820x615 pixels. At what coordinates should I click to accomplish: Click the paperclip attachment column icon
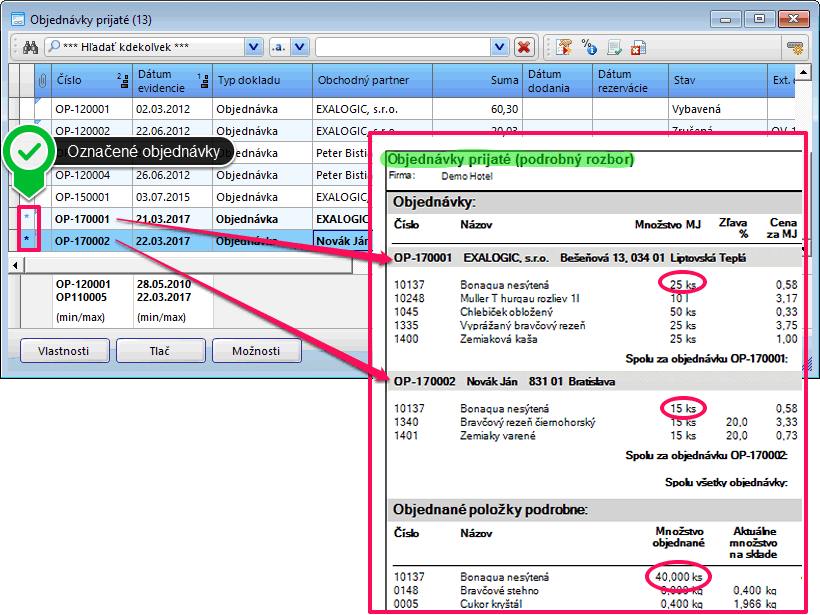[x=42, y=80]
